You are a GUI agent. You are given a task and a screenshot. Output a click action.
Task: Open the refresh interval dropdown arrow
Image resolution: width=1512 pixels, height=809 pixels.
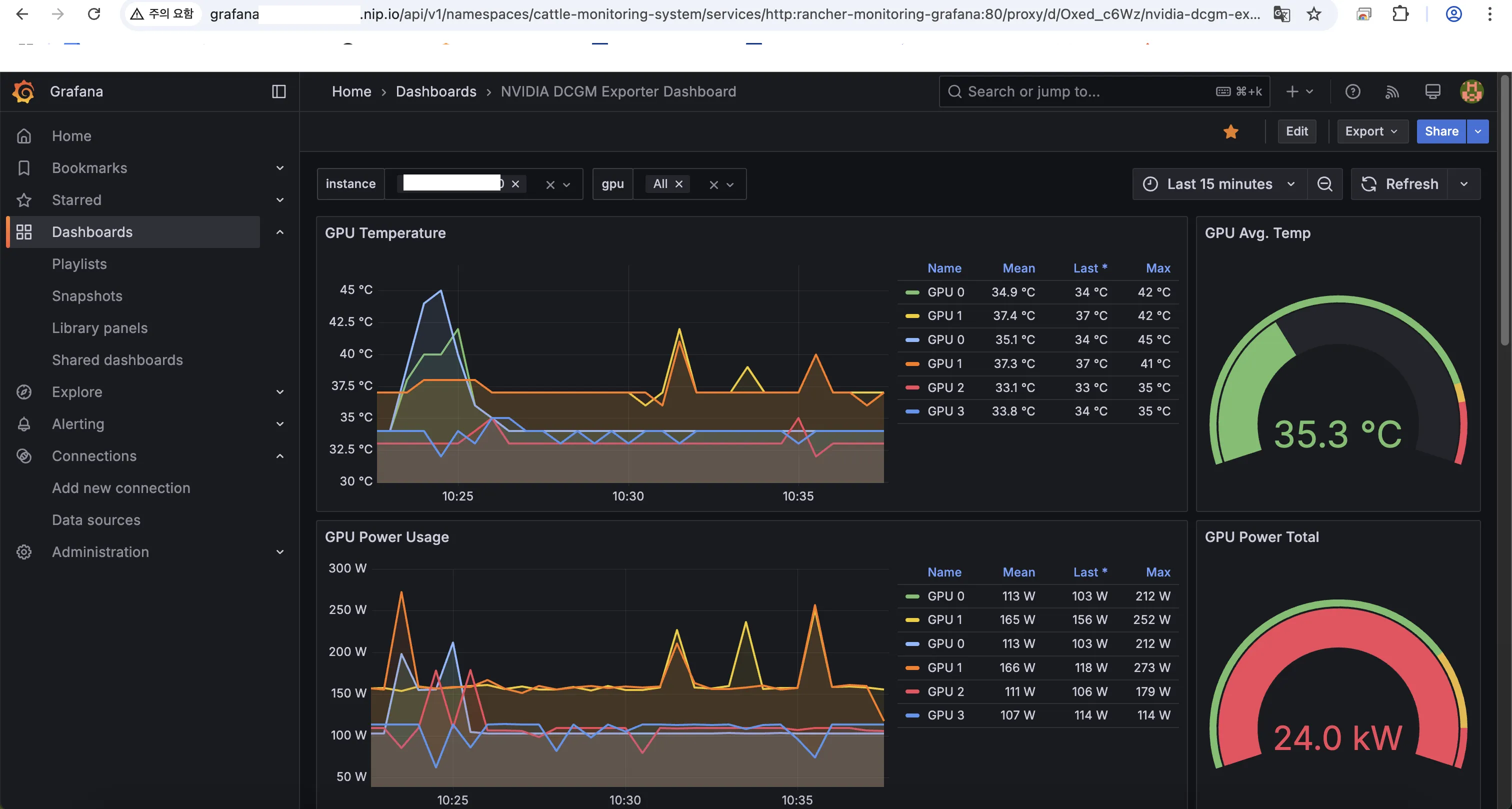click(1464, 184)
